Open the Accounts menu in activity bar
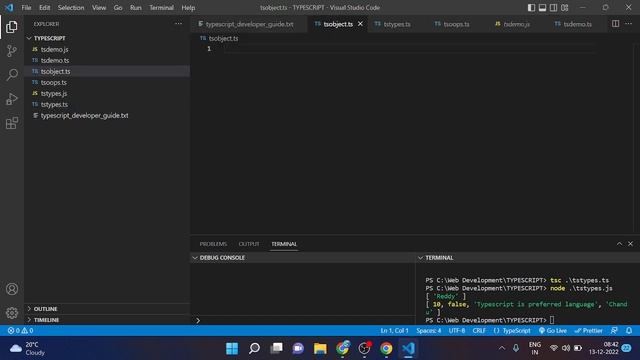 point(12,289)
